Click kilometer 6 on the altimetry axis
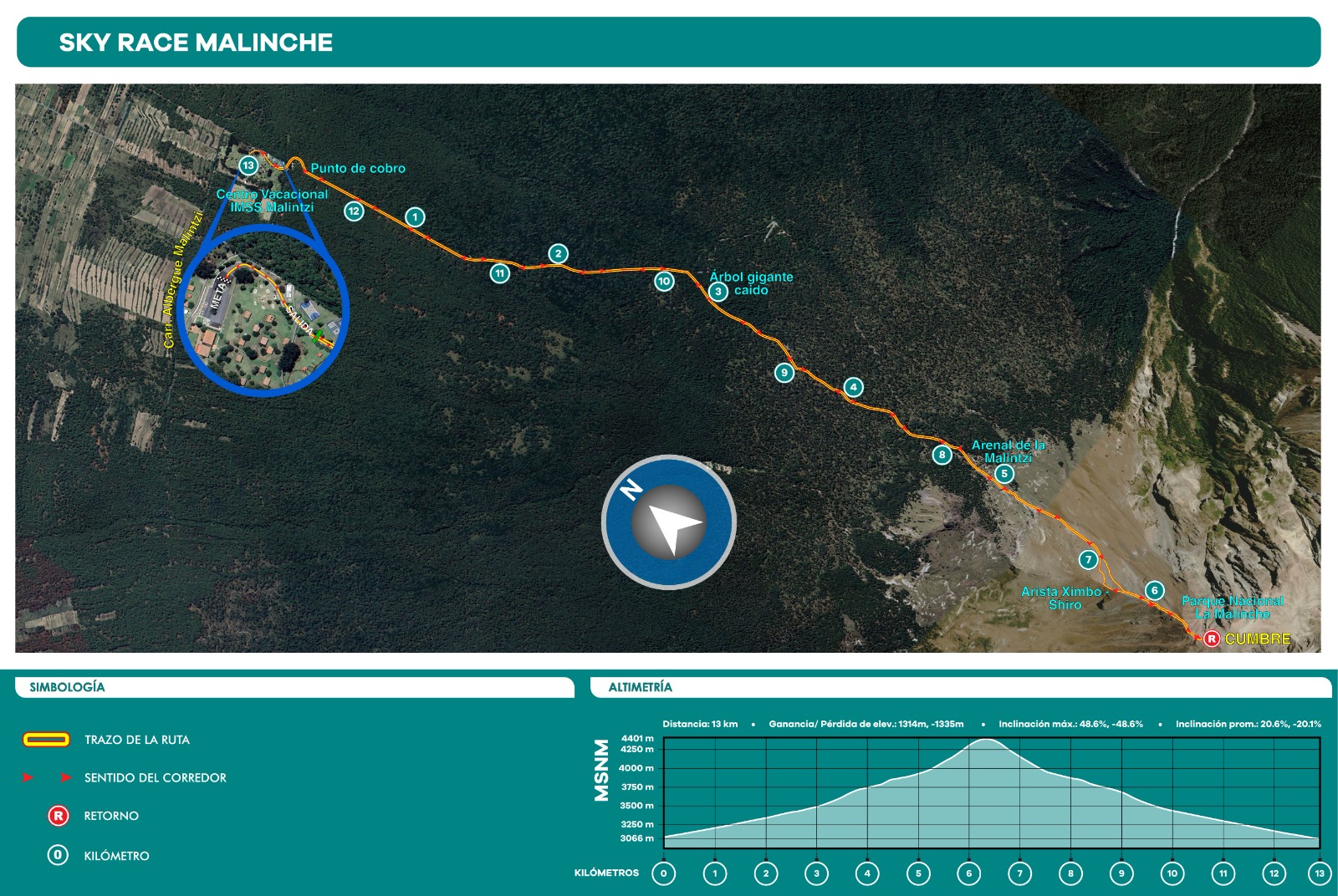The height and width of the screenshot is (896, 1338). (969, 873)
